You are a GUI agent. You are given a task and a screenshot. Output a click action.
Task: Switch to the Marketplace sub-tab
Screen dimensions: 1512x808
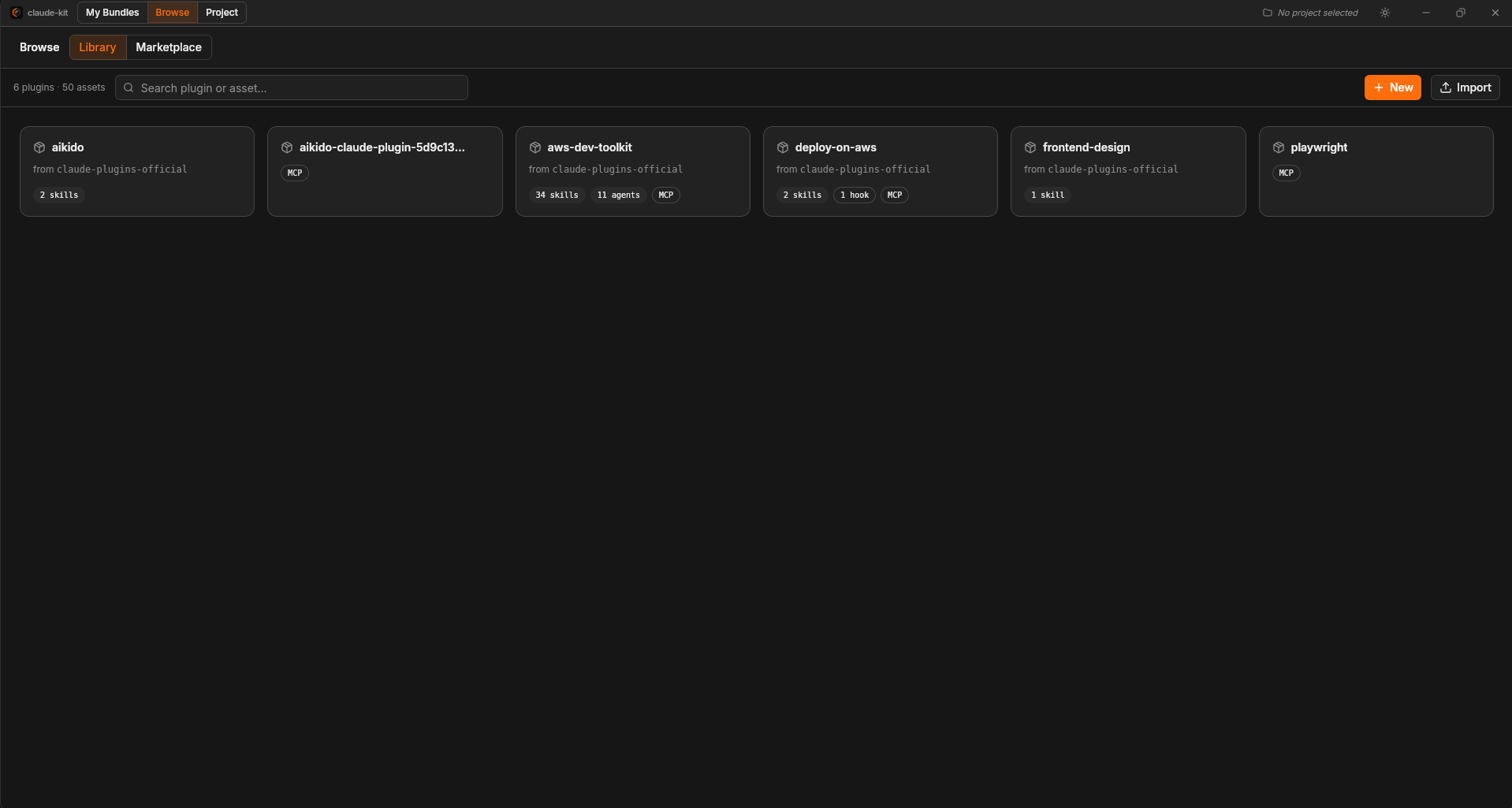pyautogui.click(x=169, y=47)
